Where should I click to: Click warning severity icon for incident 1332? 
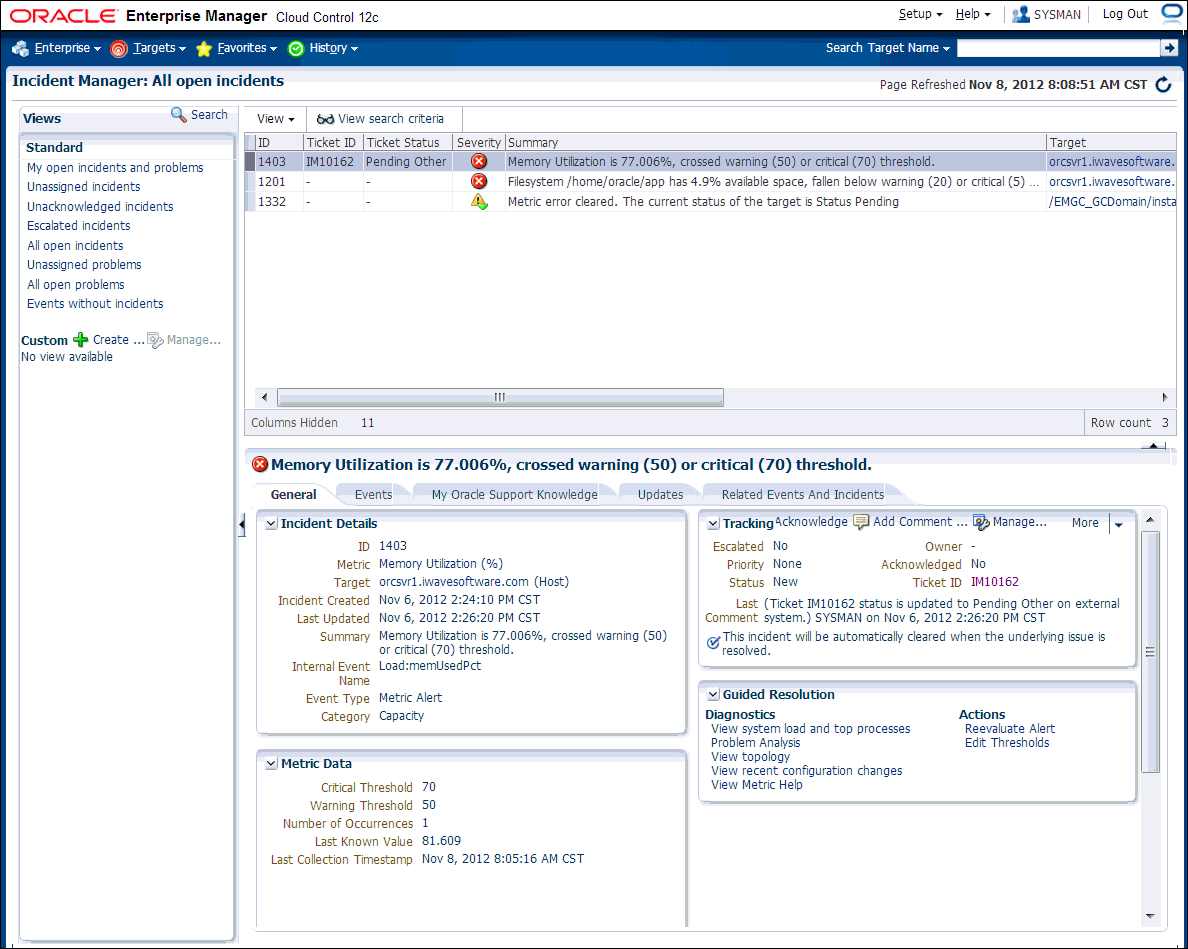pyautogui.click(x=479, y=201)
